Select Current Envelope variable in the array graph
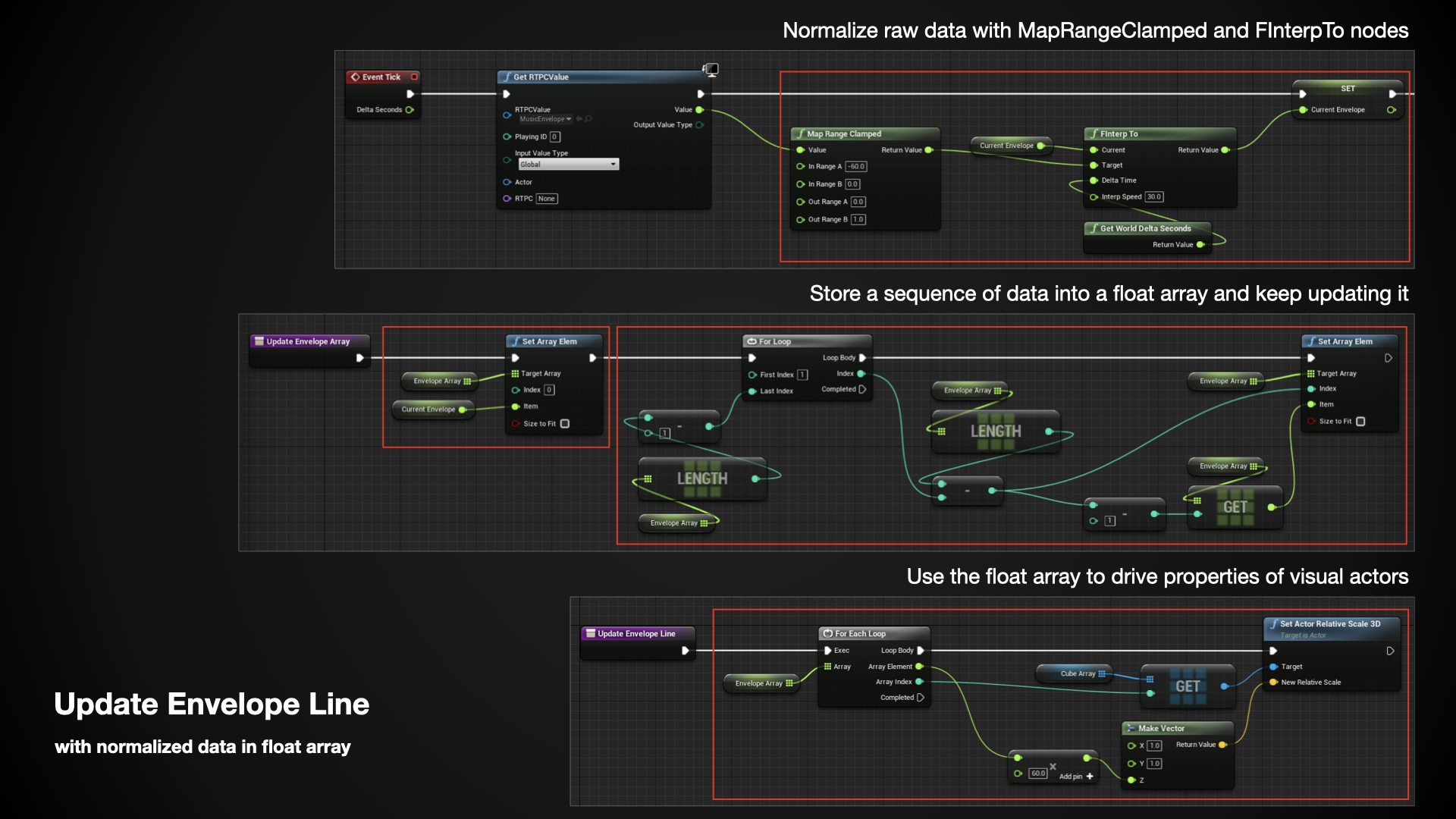This screenshot has width=1456, height=819. 433,409
